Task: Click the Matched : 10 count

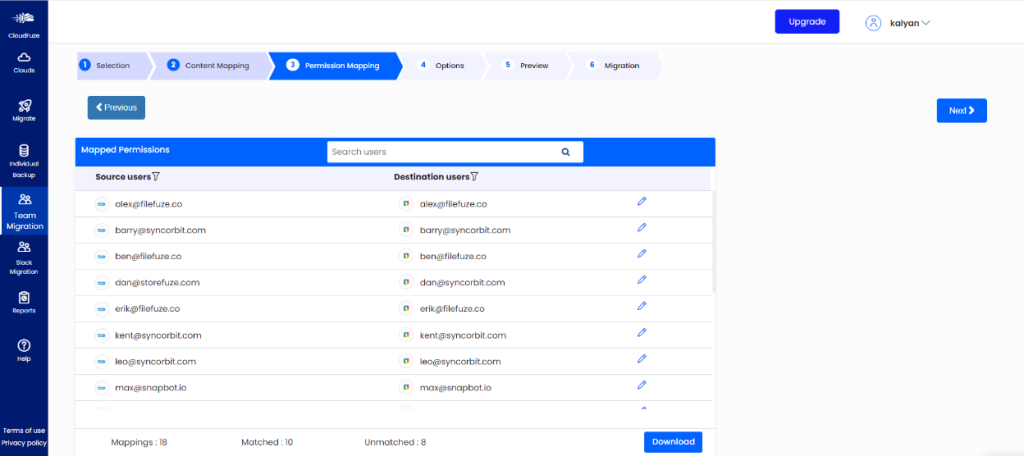Action: pyautogui.click(x=267, y=442)
